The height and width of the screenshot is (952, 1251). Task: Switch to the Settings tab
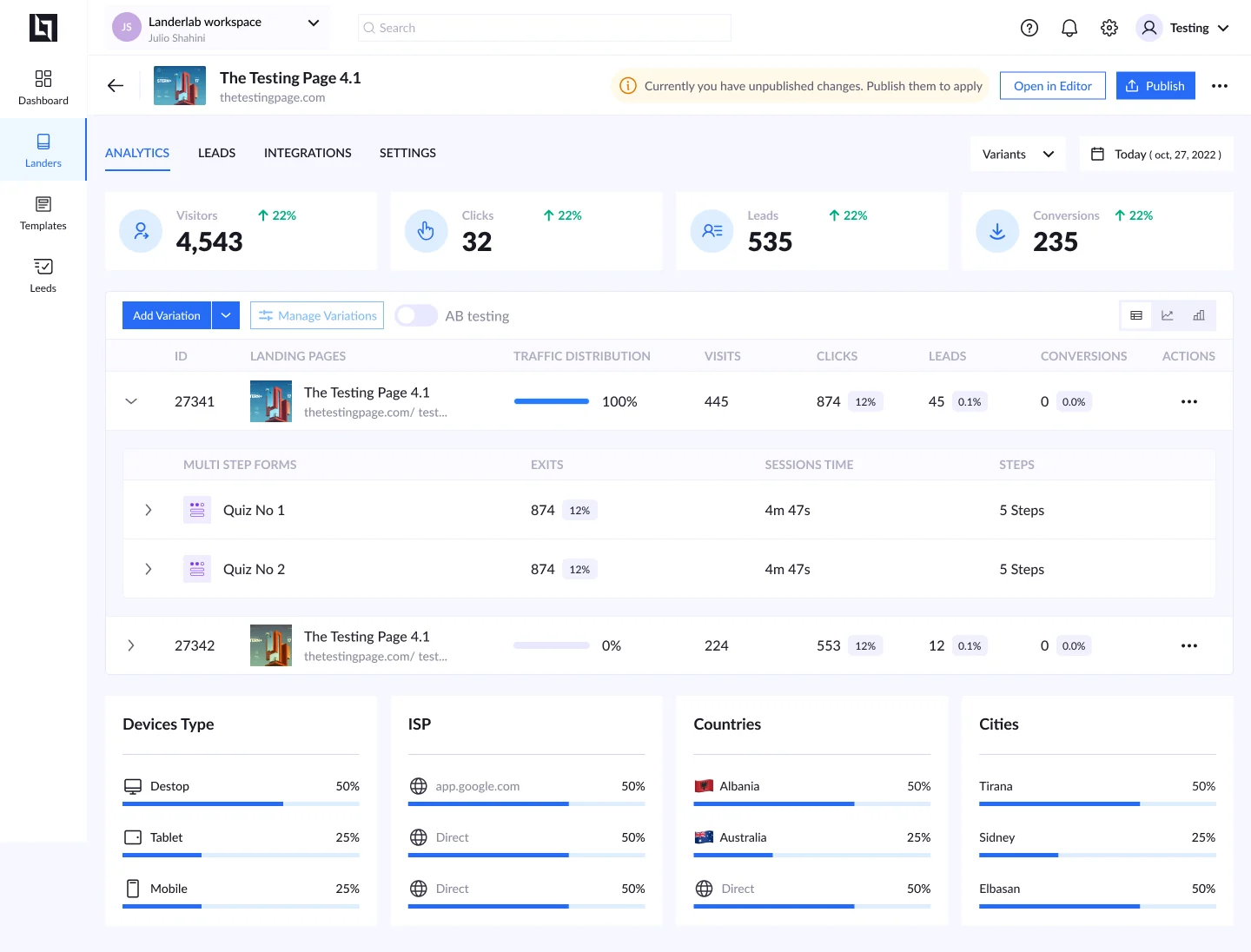pyautogui.click(x=407, y=153)
